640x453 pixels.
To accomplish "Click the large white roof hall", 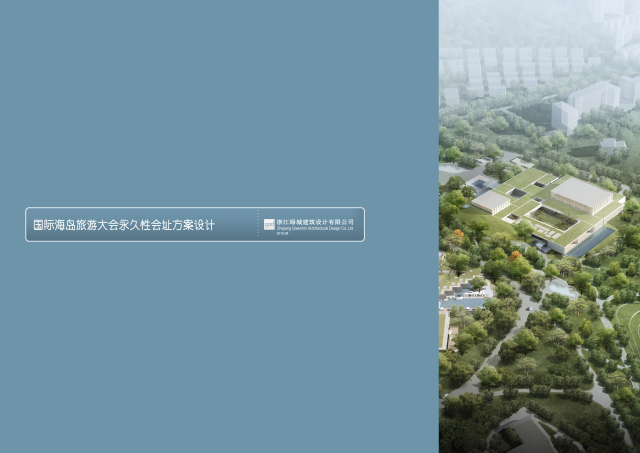I will point(582,192).
